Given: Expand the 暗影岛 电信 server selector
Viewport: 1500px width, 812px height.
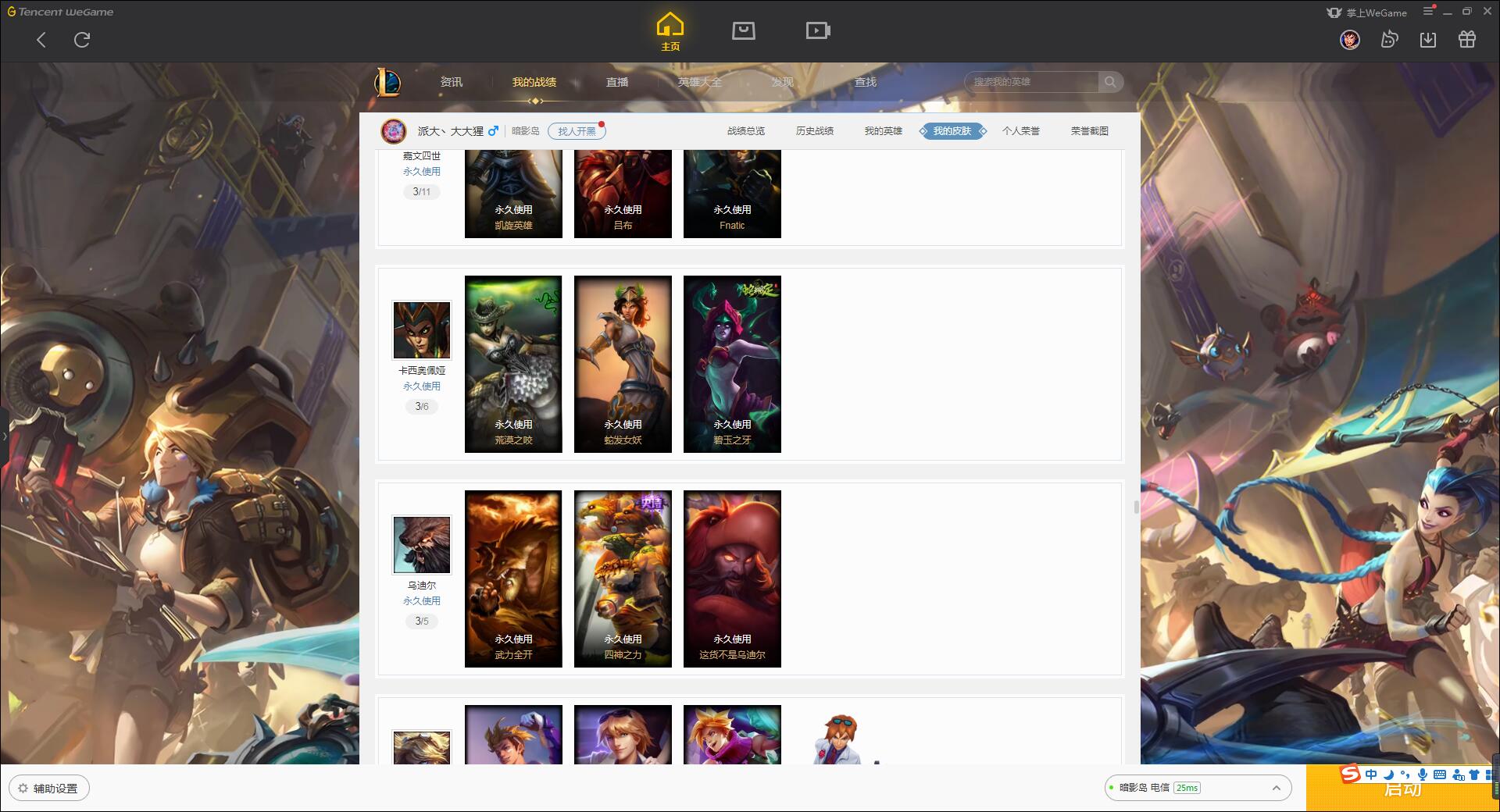Looking at the screenshot, I should pos(1198,788).
